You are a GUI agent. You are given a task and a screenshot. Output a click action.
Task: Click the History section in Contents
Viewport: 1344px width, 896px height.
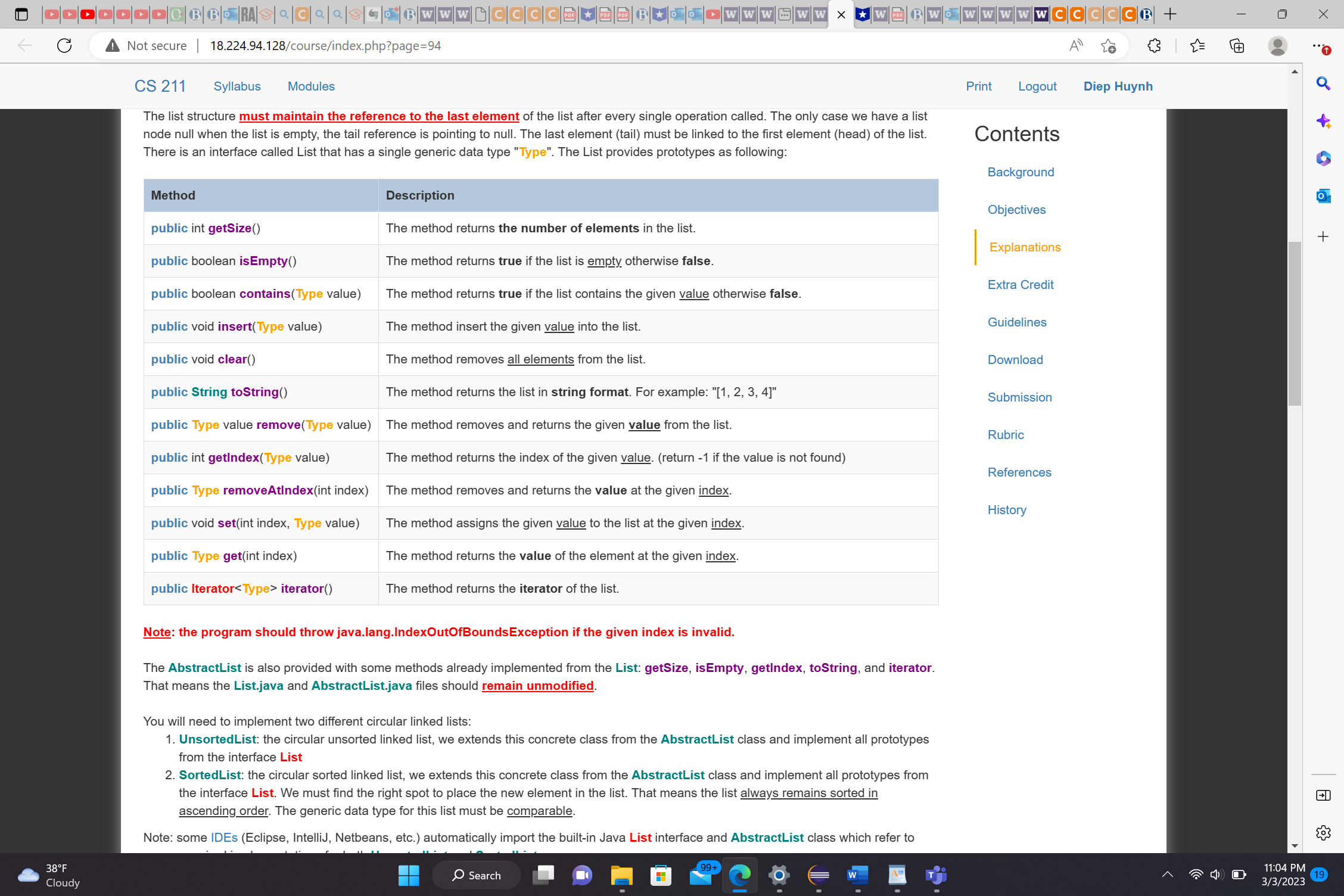pyautogui.click(x=1007, y=509)
